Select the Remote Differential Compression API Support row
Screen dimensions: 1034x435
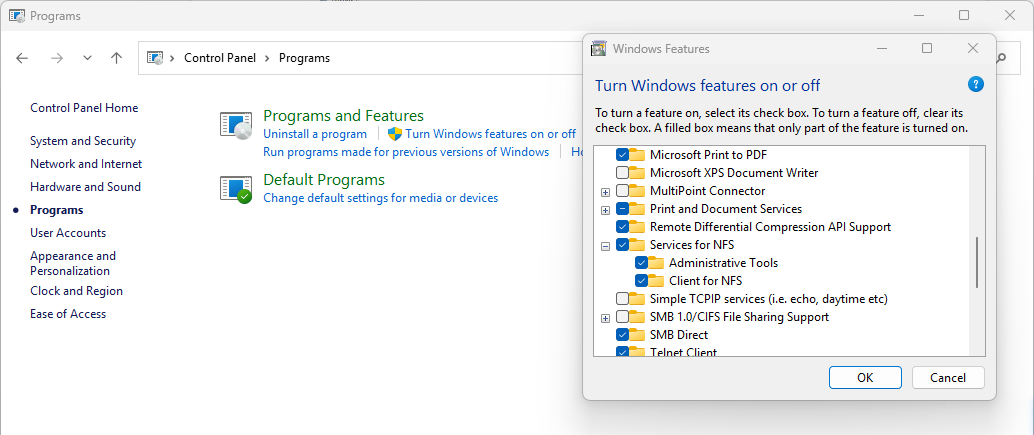tap(770, 227)
